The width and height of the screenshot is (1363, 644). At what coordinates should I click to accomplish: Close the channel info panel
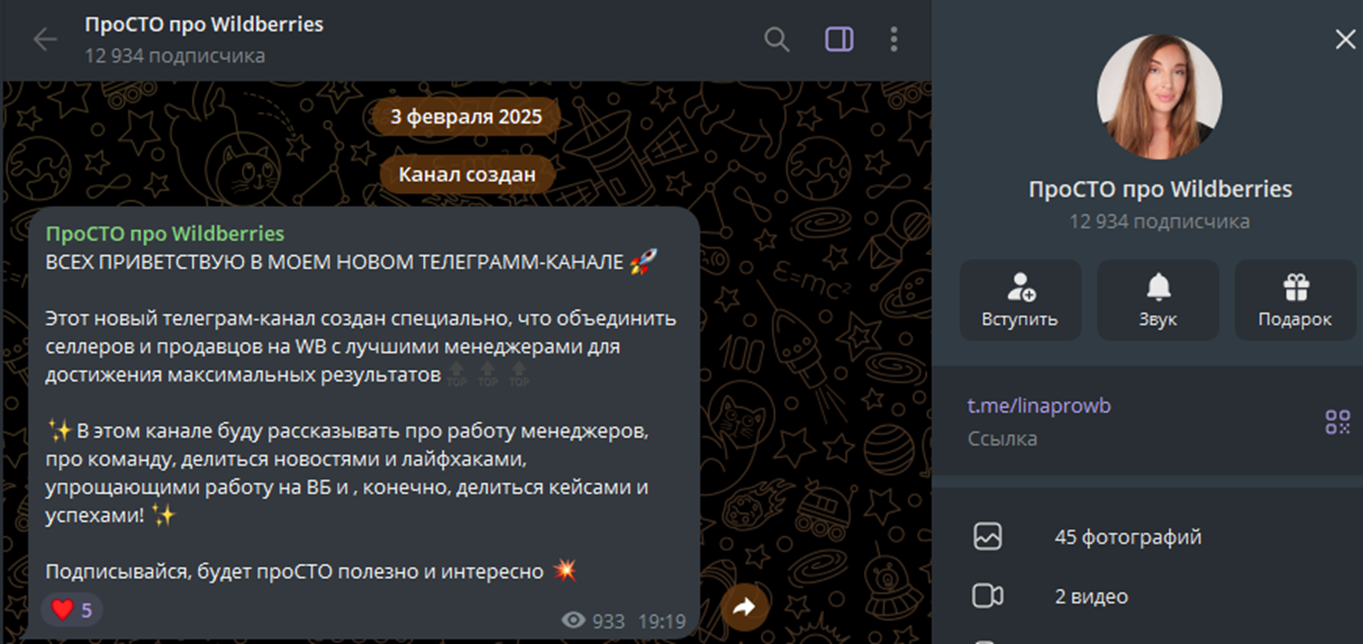pos(1345,39)
